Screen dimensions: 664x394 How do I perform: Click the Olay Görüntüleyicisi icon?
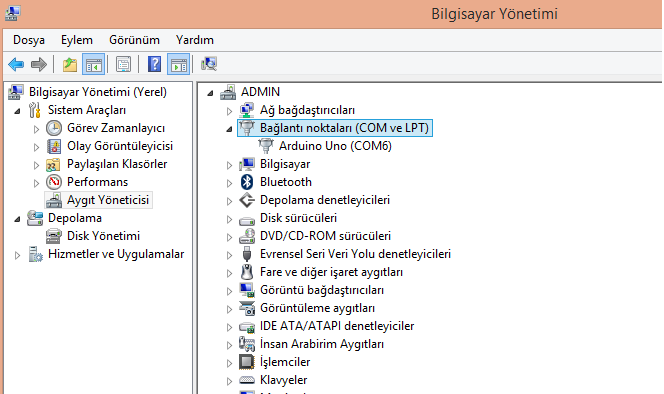54,146
